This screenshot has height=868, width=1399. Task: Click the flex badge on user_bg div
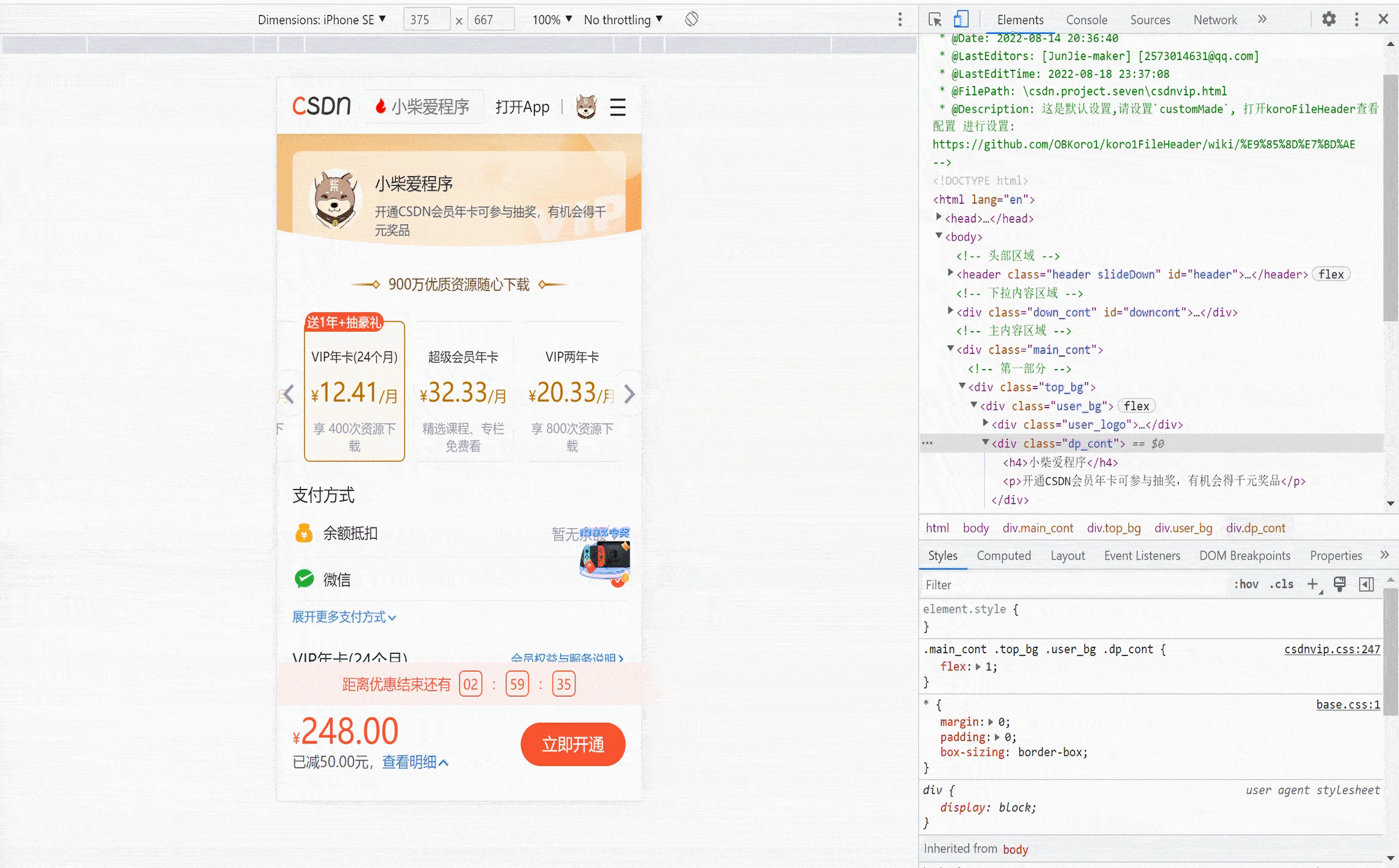pyautogui.click(x=1136, y=406)
